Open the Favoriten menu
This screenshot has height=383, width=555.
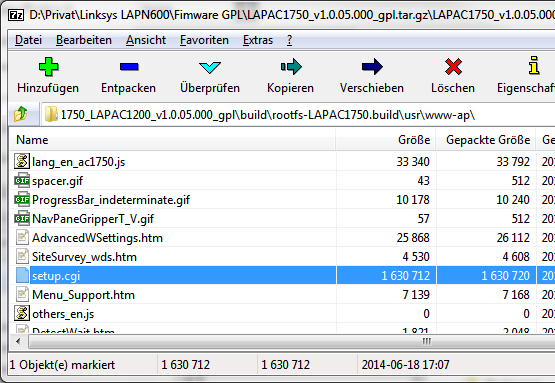pos(204,40)
